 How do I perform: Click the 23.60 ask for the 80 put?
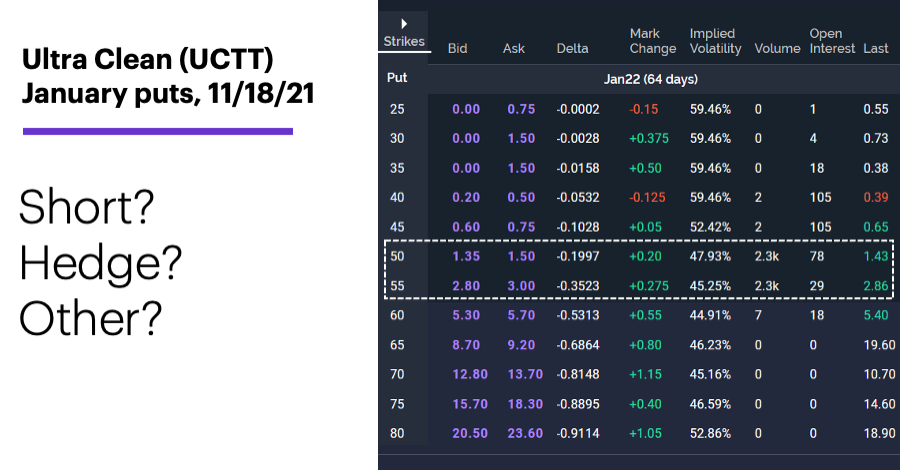(x=525, y=433)
